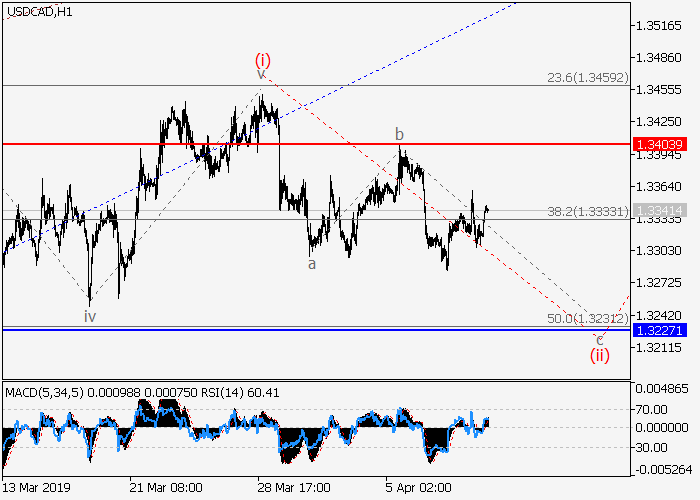The width and height of the screenshot is (700, 500).
Task: Select the blue 1.32271 price tag
Action: [x=659, y=328]
